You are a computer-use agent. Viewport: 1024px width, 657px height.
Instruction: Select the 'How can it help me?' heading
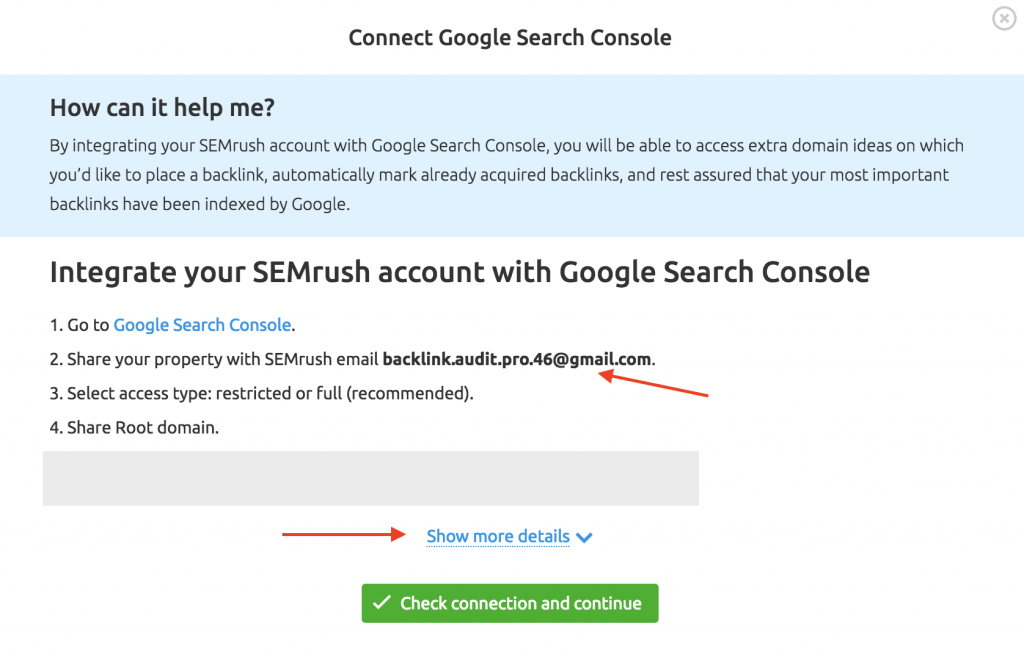click(162, 108)
